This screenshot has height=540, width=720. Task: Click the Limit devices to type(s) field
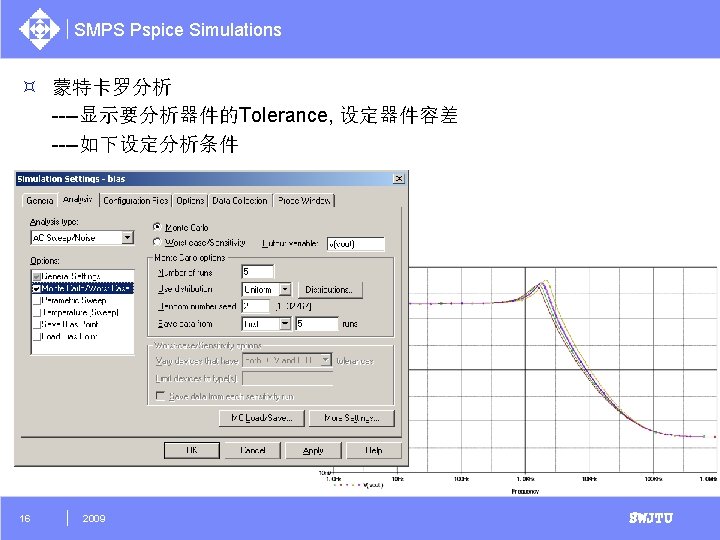pos(287,378)
